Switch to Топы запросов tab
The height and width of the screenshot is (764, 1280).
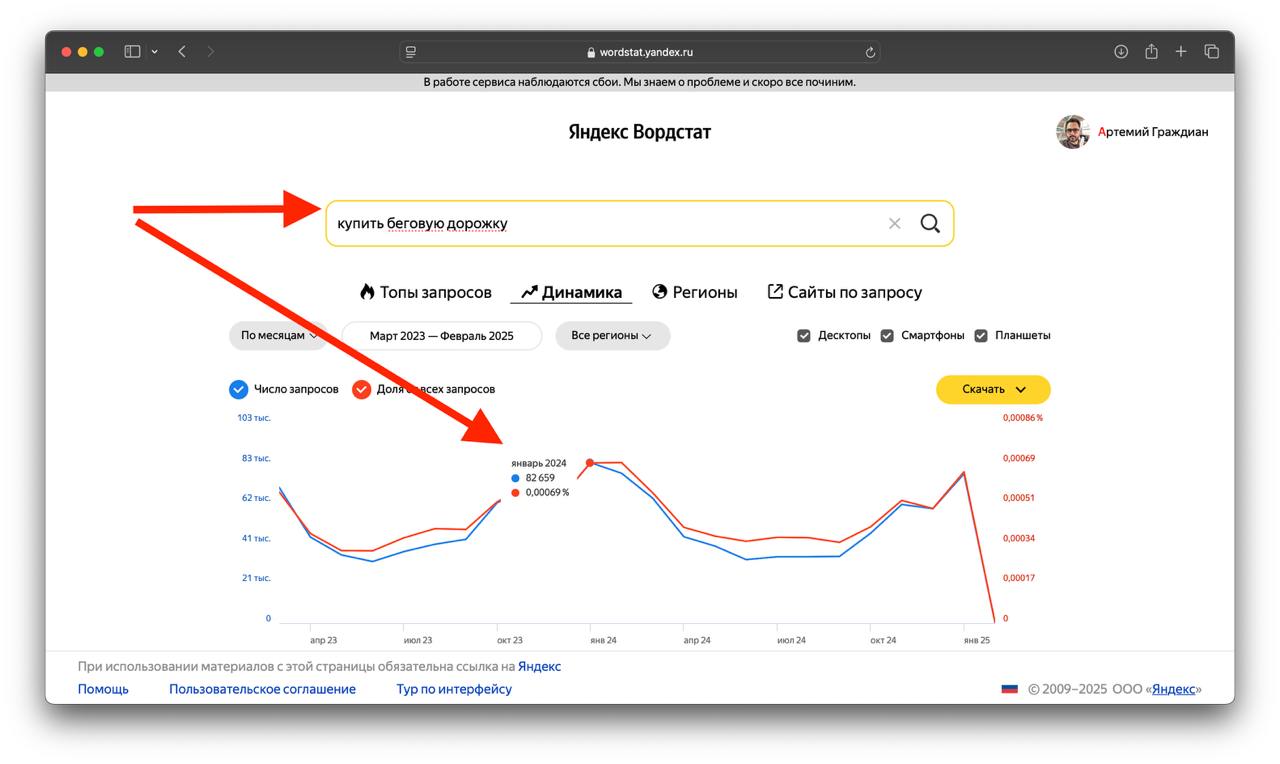pos(425,292)
